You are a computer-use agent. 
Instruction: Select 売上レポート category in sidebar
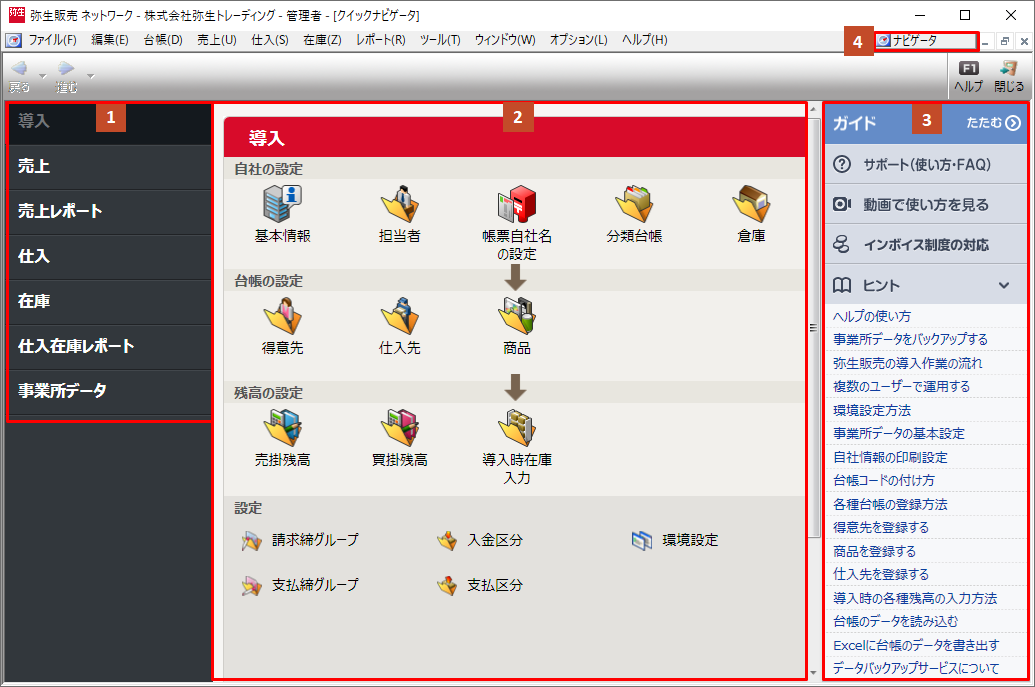[110, 211]
